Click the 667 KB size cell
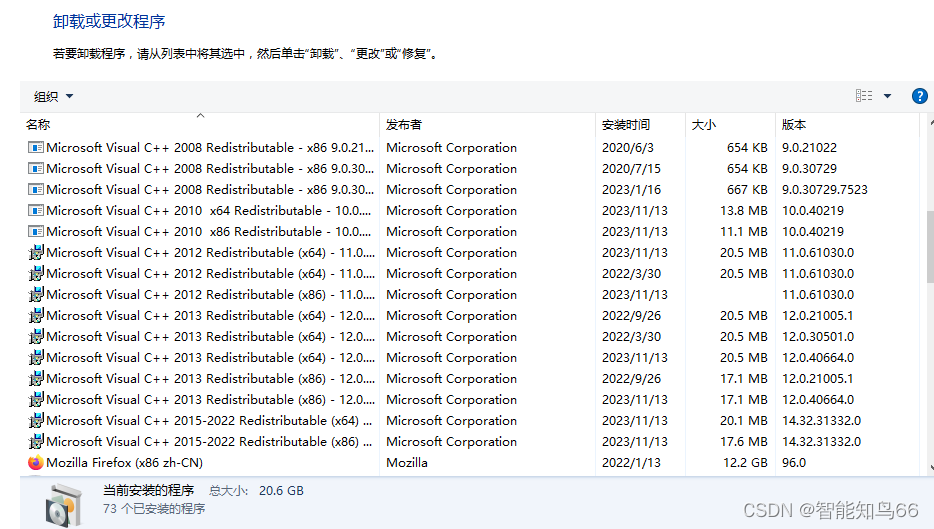 click(747, 189)
